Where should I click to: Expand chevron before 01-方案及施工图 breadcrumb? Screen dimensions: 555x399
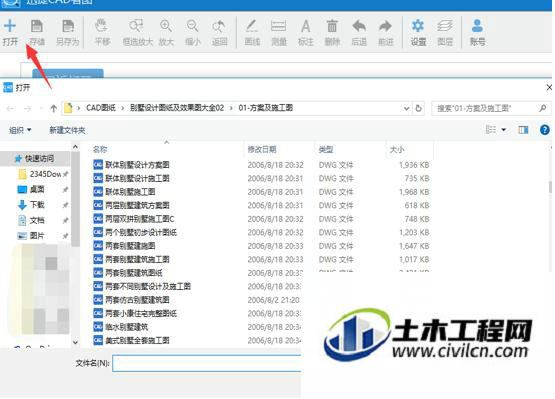pyautogui.click(x=231, y=108)
